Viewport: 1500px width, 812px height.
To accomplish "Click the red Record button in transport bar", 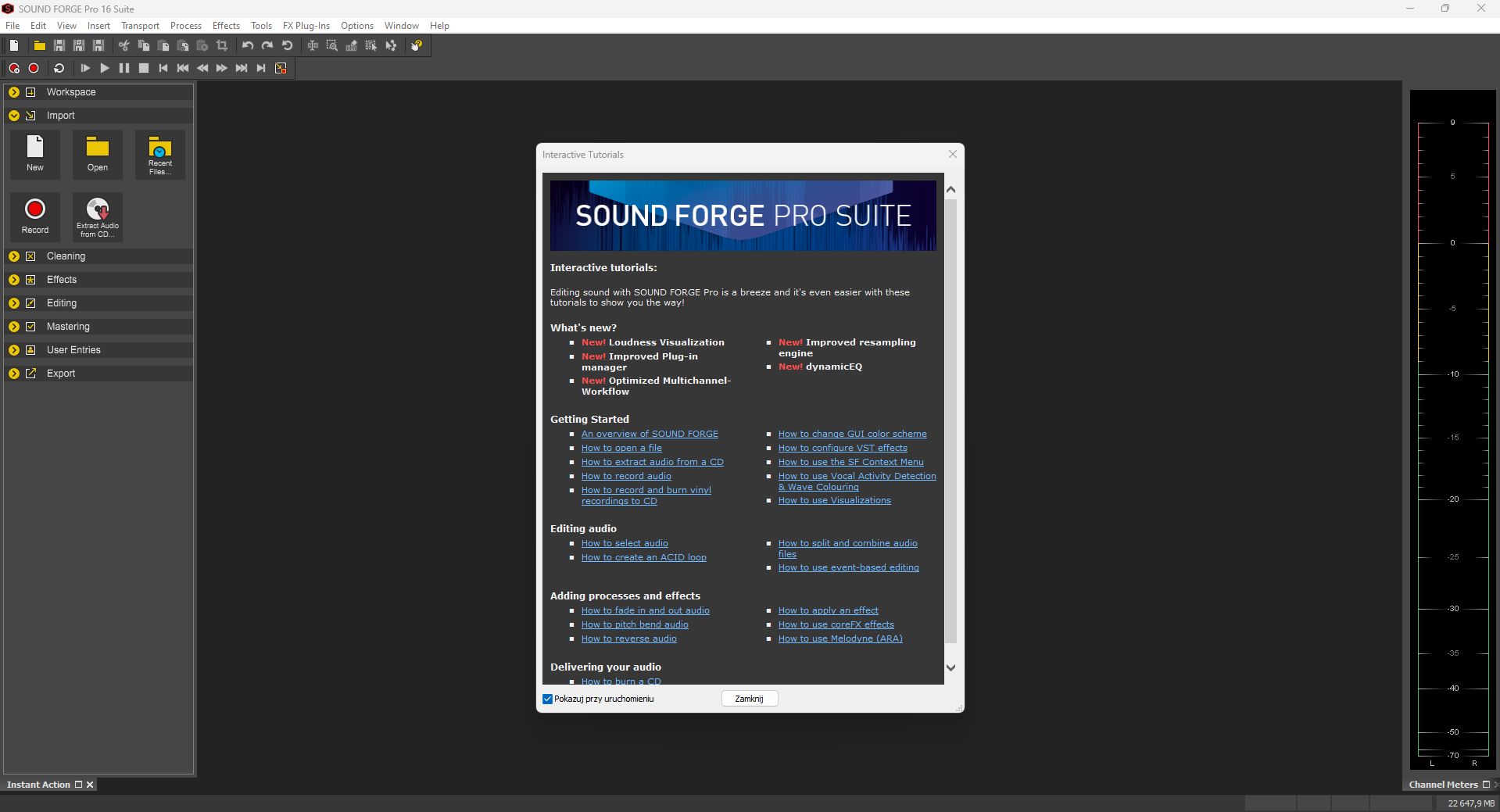I will [34, 68].
